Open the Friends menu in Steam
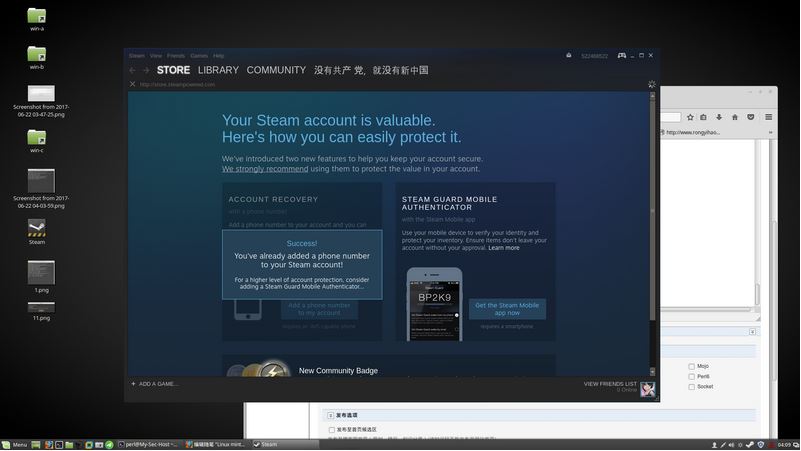 (x=176, y=56)
